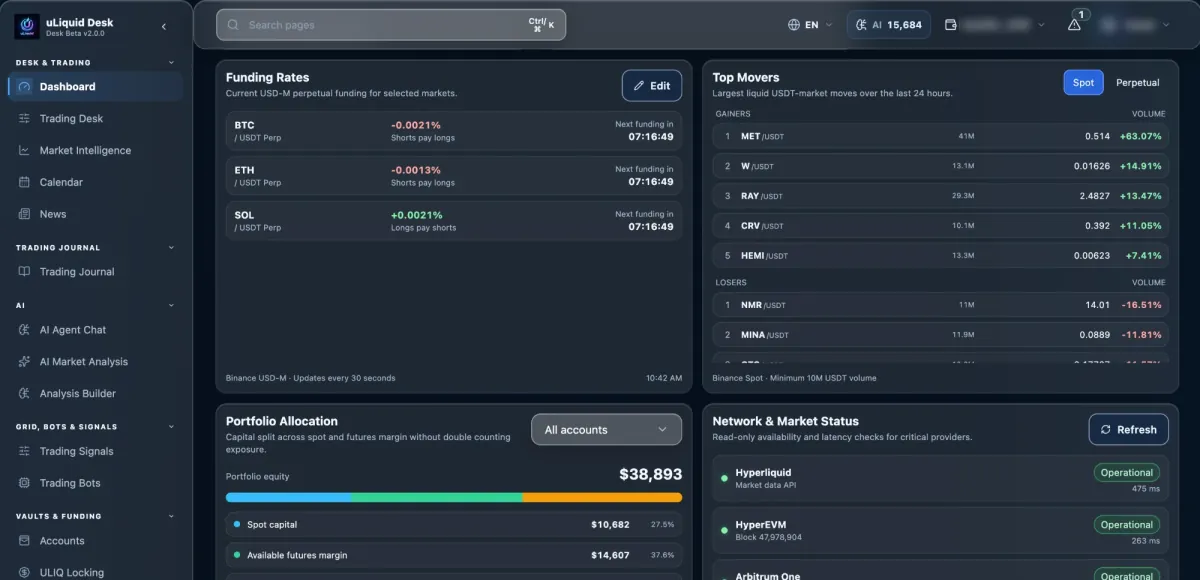
Task: Click the Analysis Builder icon
Action: tap(24, 394)
